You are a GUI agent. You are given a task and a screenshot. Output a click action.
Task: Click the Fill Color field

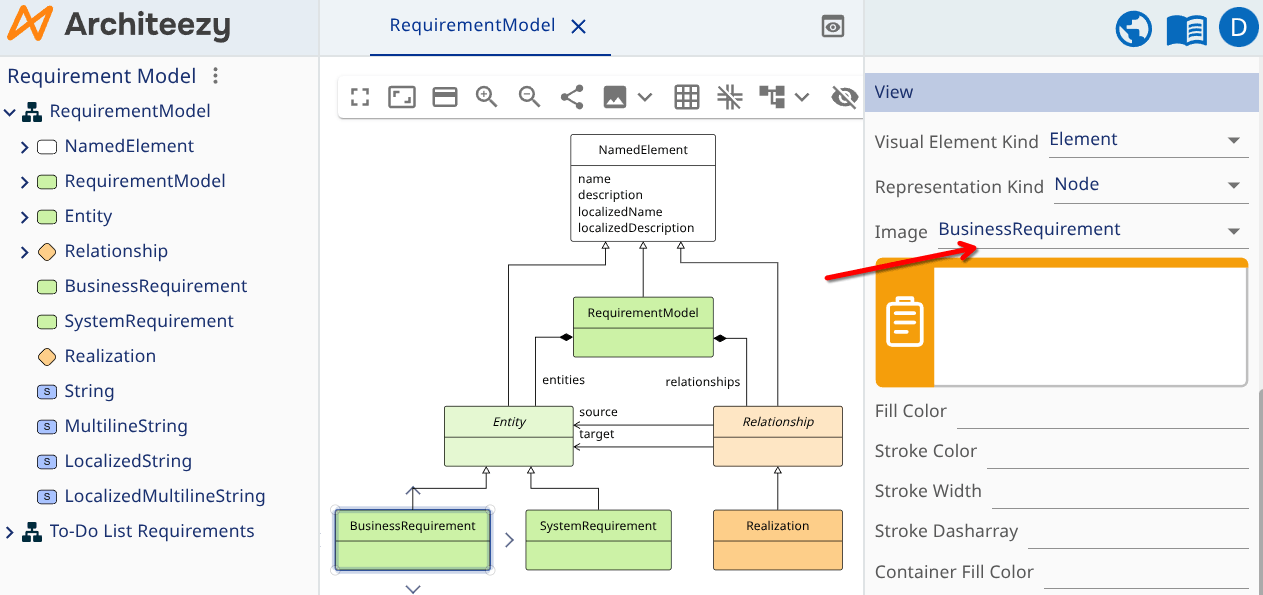(x=1102, y=411)
